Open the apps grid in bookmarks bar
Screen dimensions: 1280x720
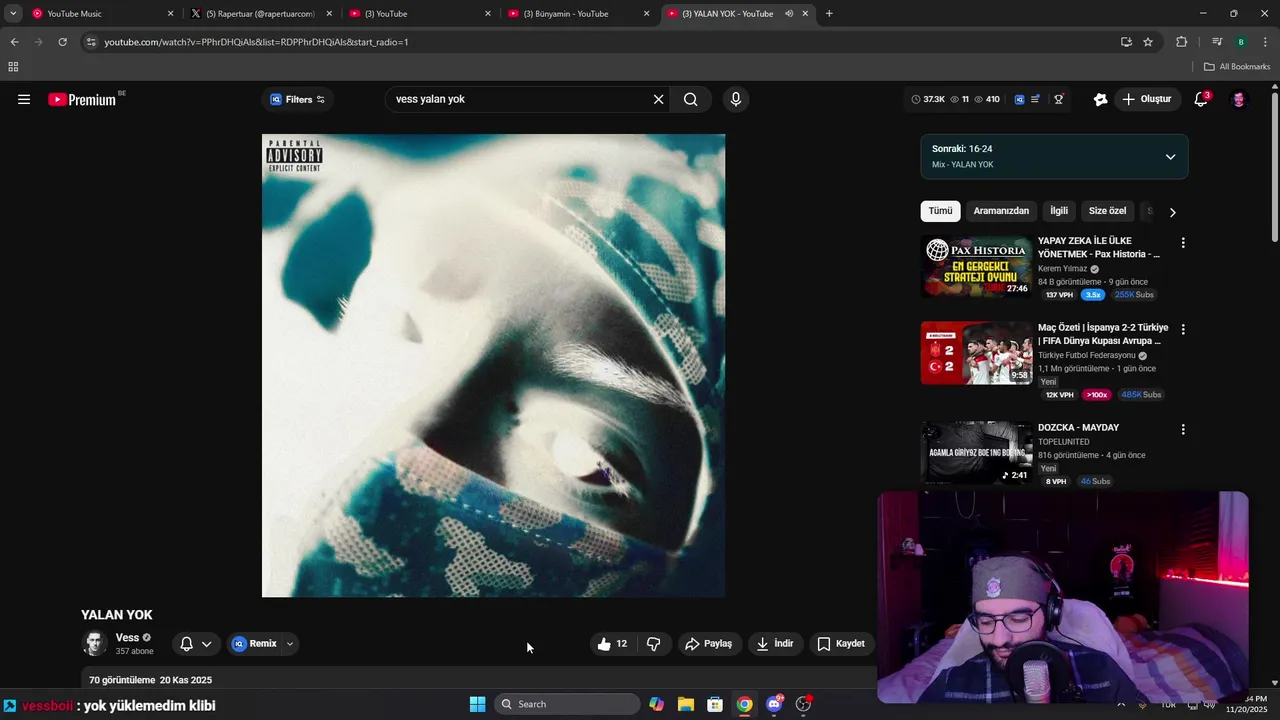tap(13, 67)
